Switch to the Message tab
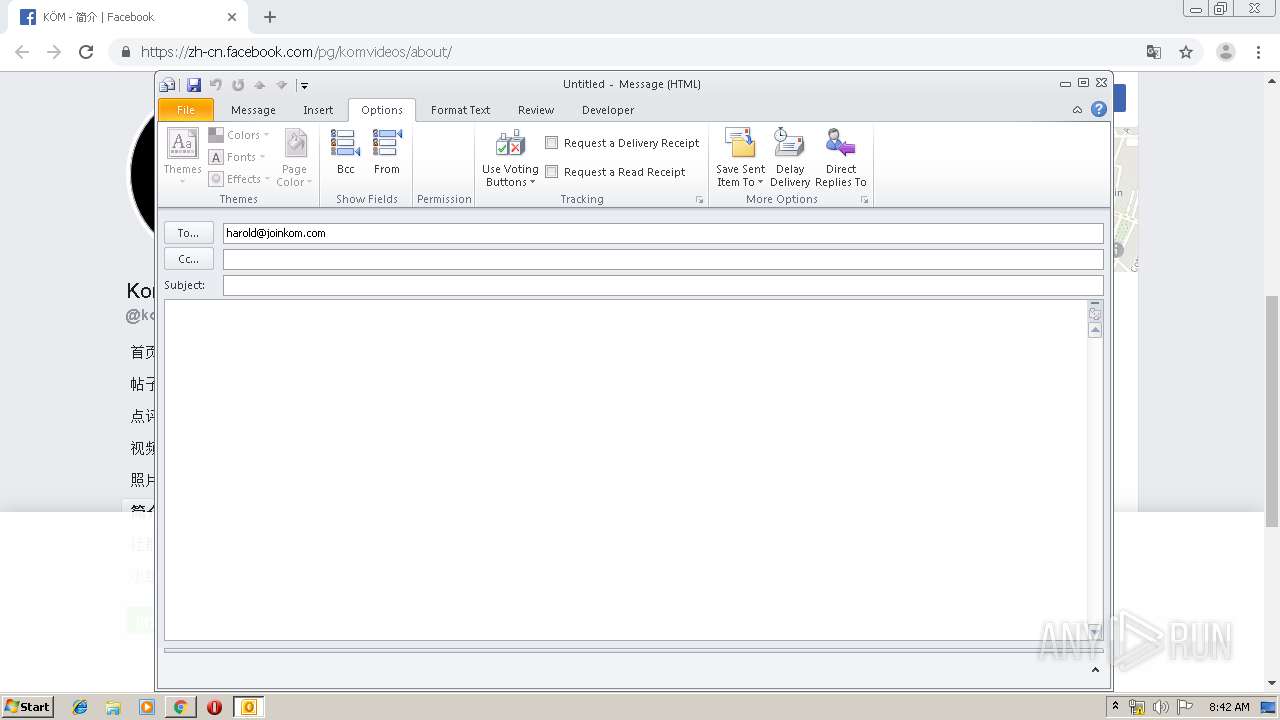The width and height of the screenshot is (1280, 720). pyautogui.click(x=253, y=110)
